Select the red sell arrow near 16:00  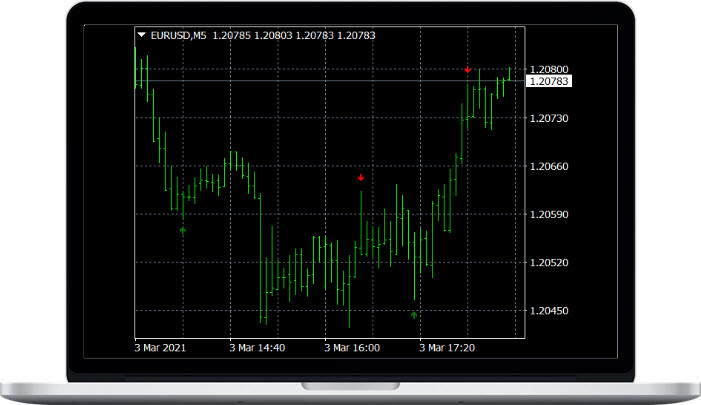click(360, 178)
